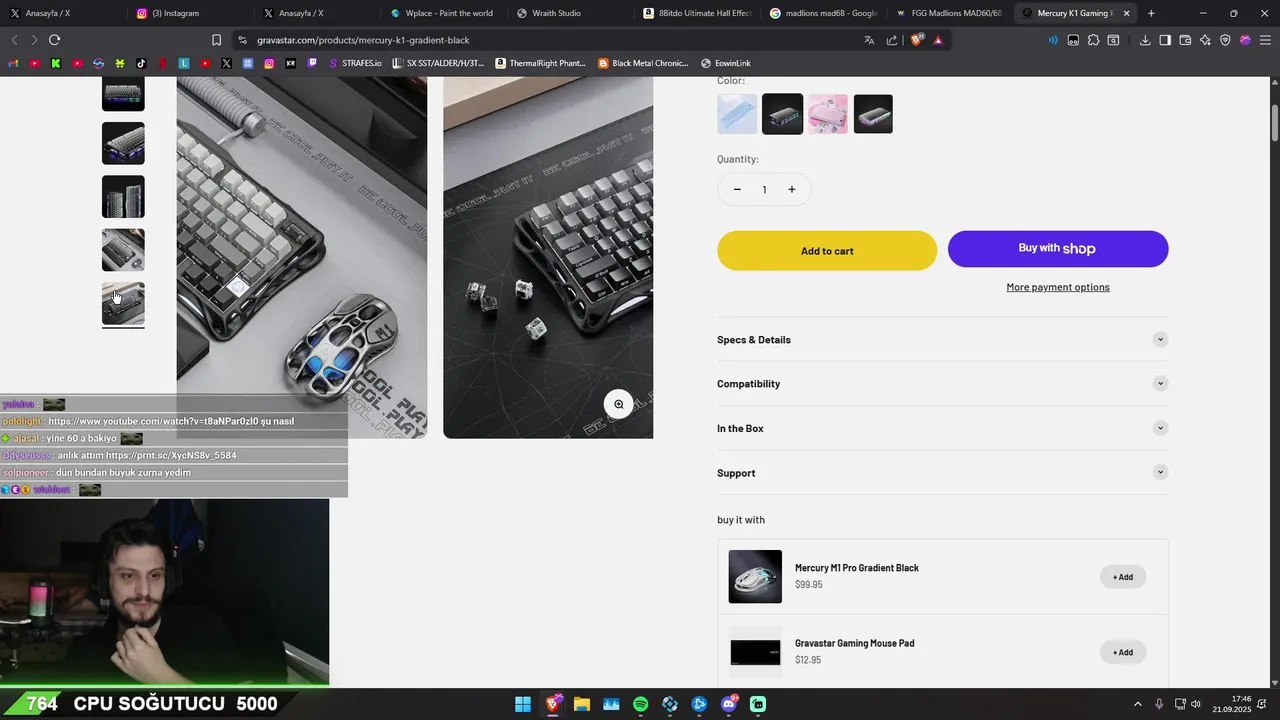Viewport: 1280px width, 720px height.
Task: Open the Brave Rewards triangle icon
Action: (x=938, y=40)
